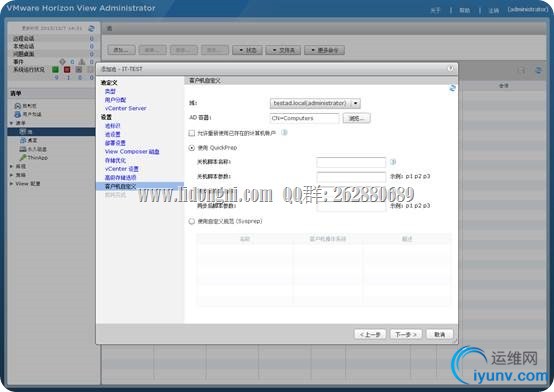
Task: Go to the 部署设置 wizard step
Action: 115,143
